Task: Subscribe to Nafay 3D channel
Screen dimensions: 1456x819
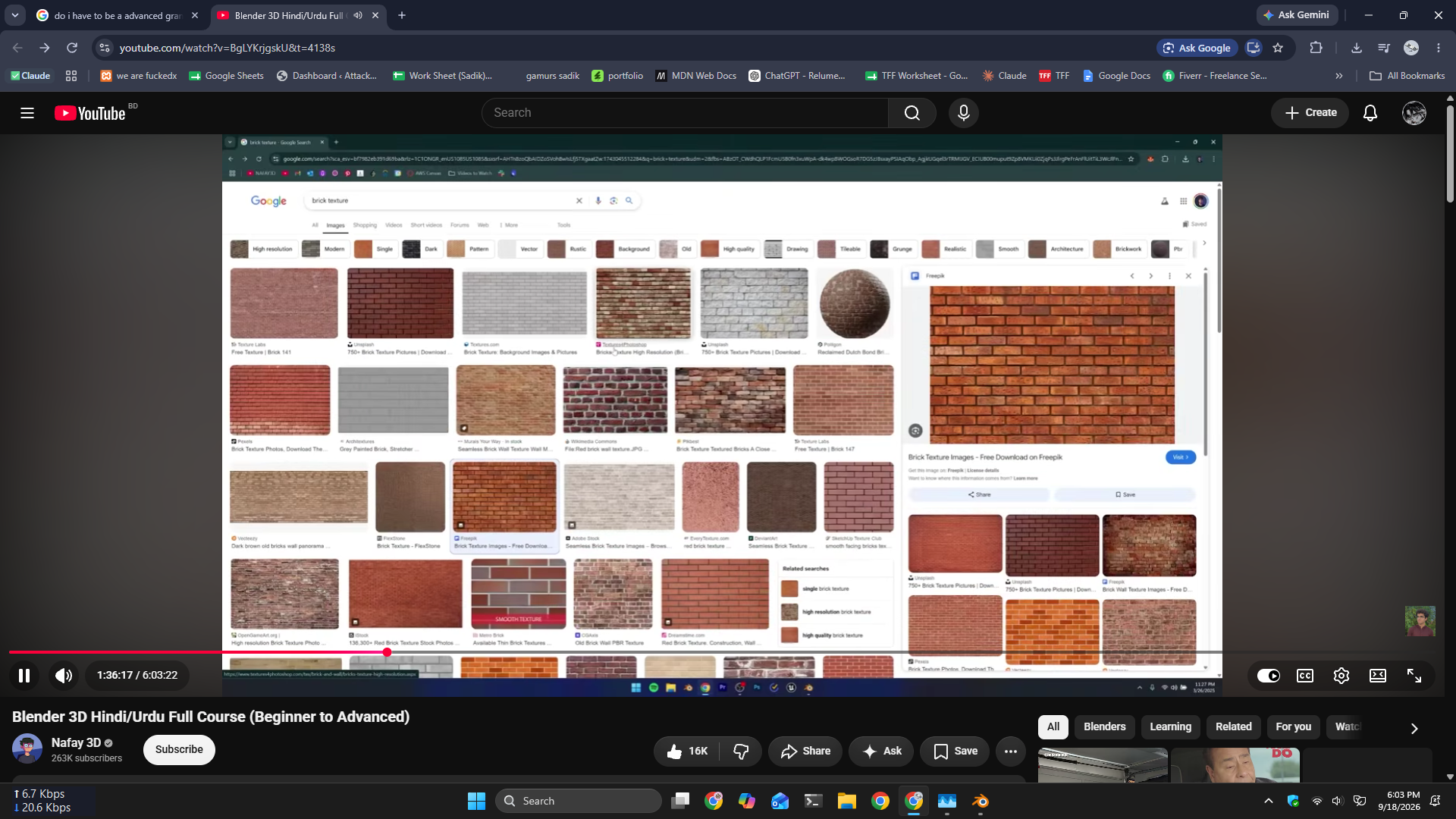Action: 179,749
